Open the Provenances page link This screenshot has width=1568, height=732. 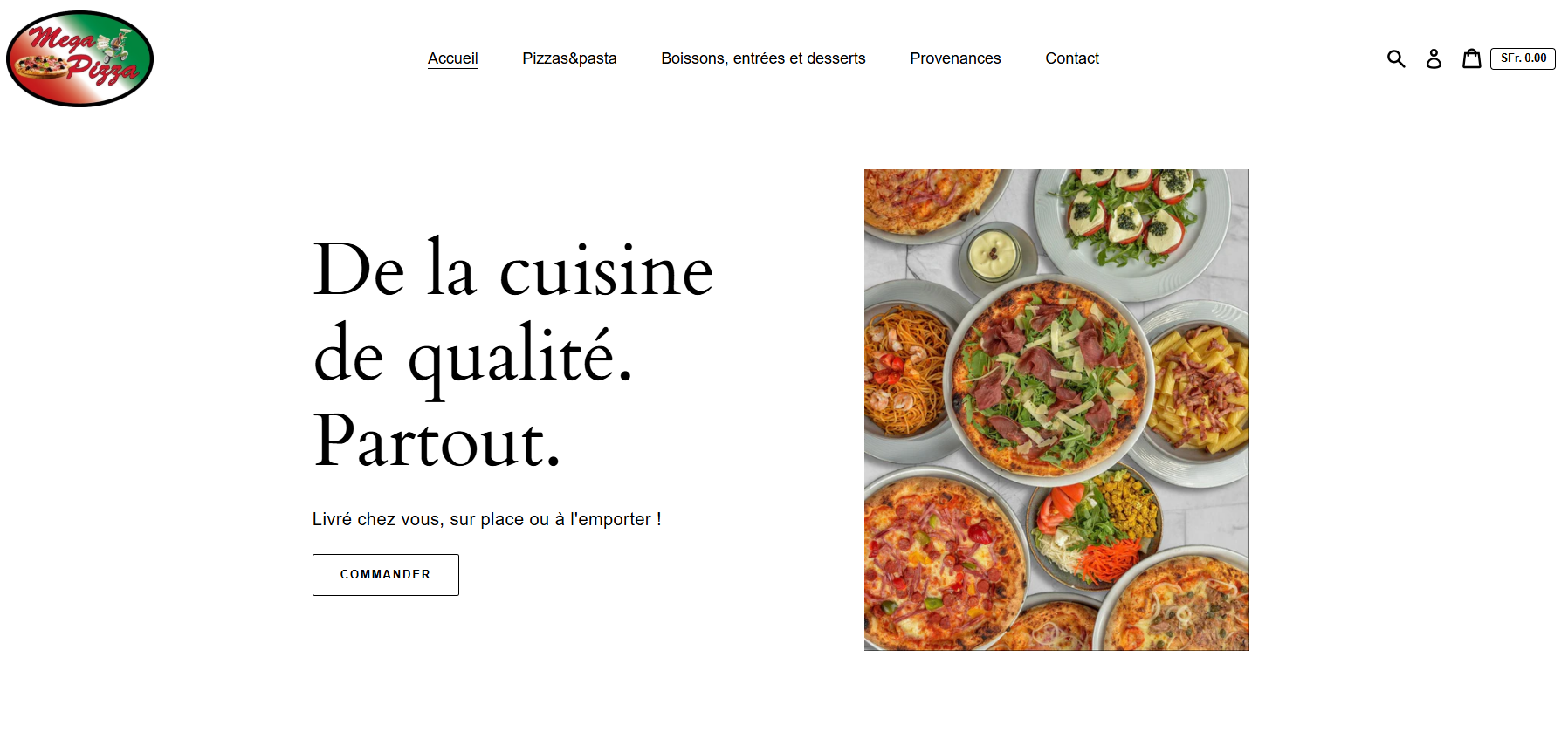tap(955, 58)
